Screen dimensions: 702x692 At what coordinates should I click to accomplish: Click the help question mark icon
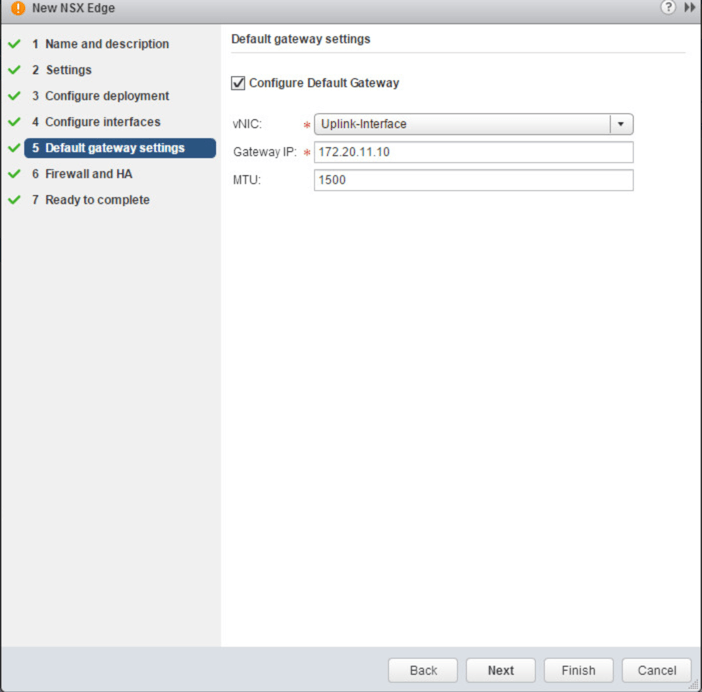point(668,8)
